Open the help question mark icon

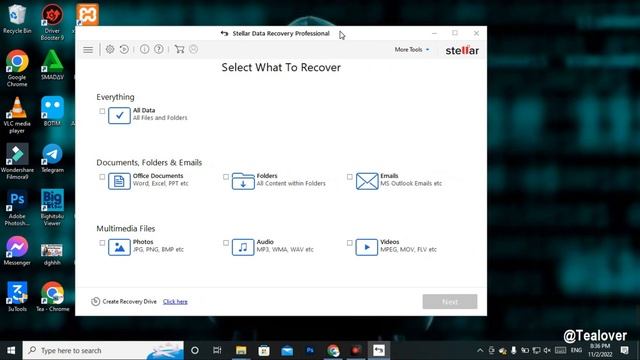click(159, 49)
